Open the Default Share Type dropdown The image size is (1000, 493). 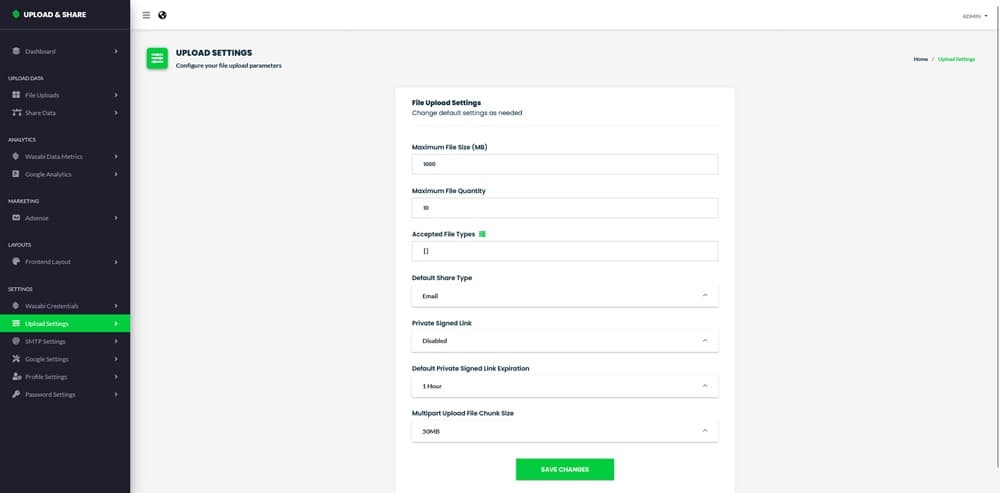(x=565, y=296)
